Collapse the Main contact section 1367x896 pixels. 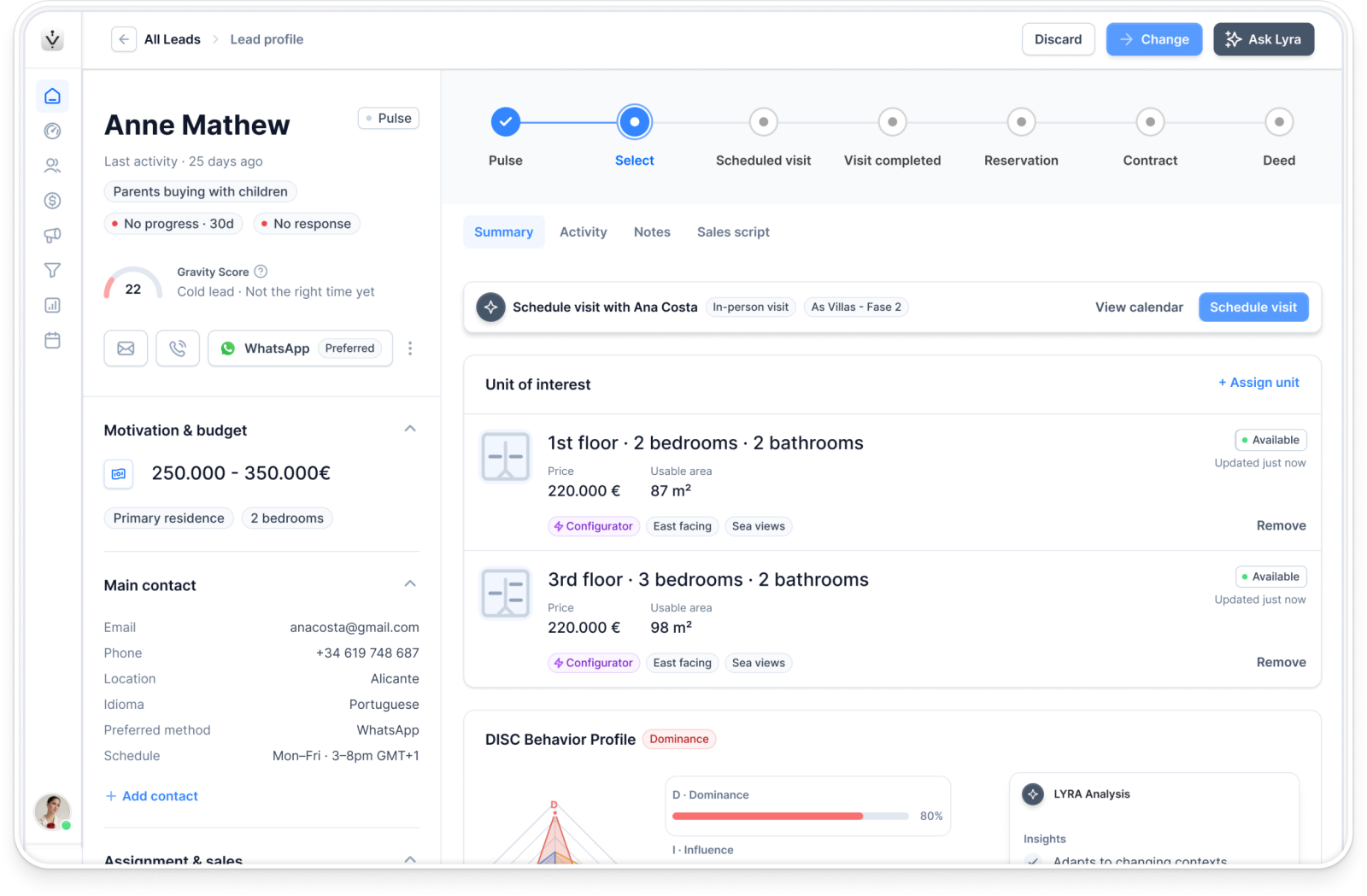pyautogui.click(x=410, y=584)
